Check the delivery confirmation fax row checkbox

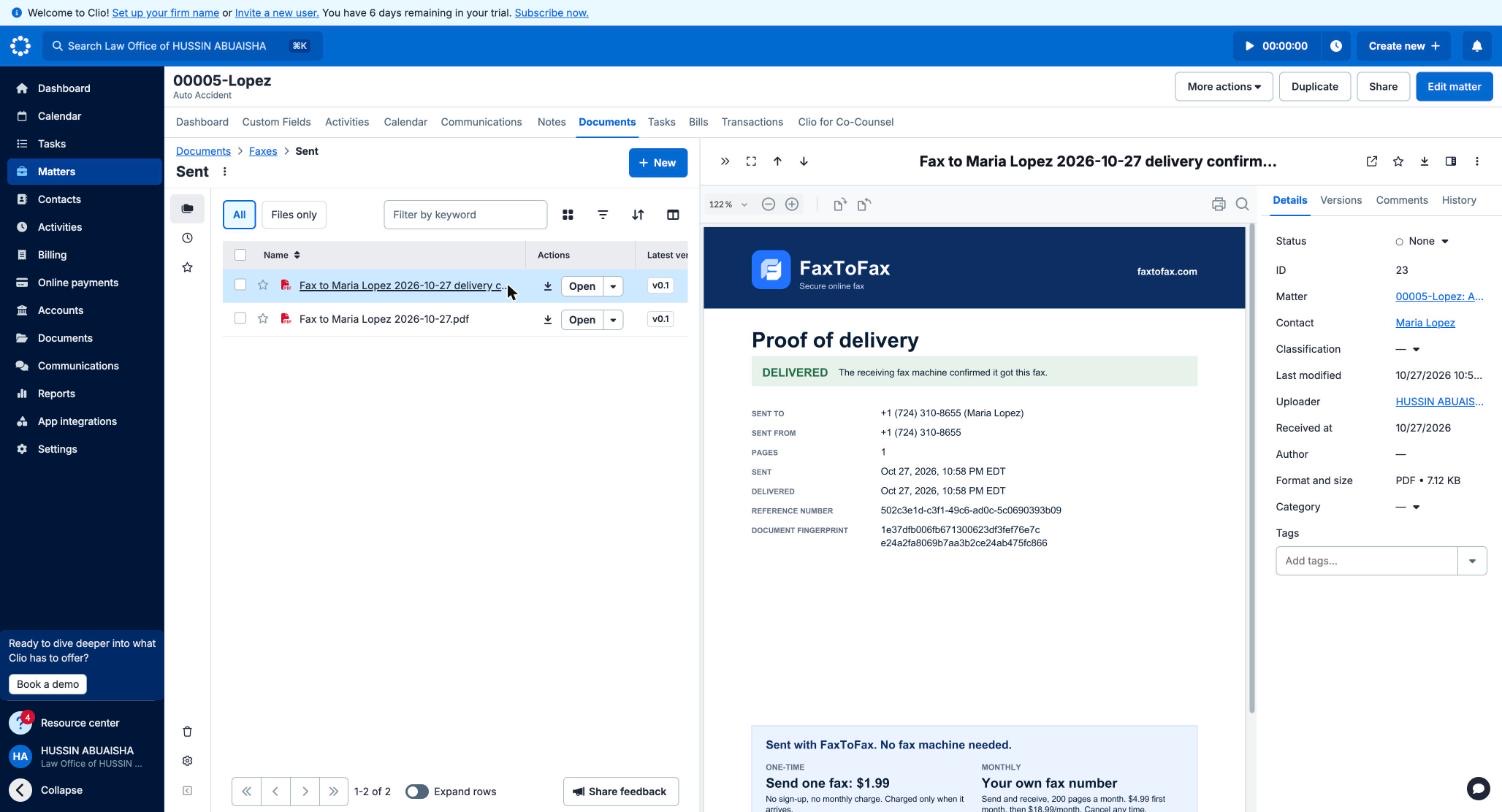point(240,286)
